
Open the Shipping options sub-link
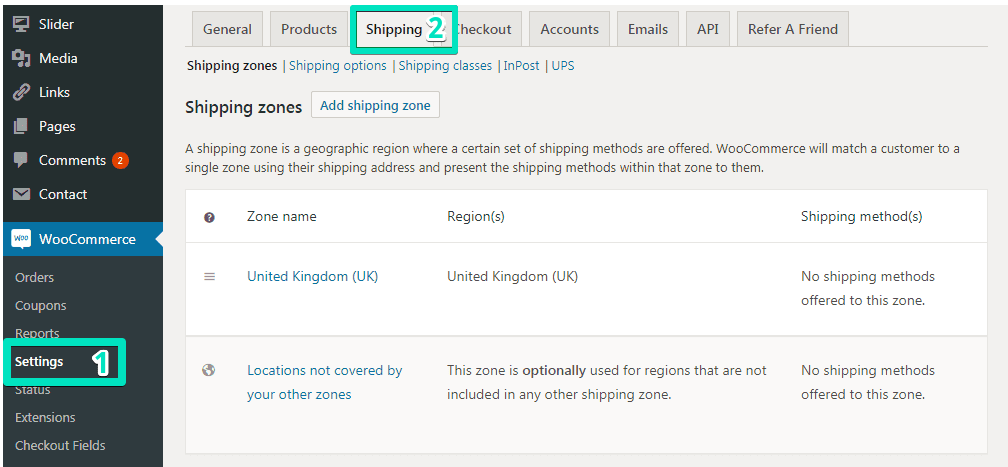point(337,66)
